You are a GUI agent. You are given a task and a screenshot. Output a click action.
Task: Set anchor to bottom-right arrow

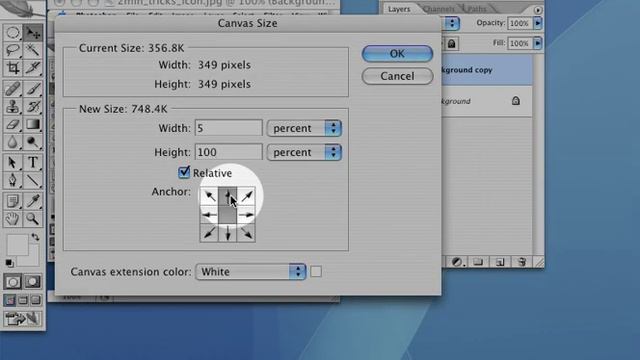(x=246, y=233)
